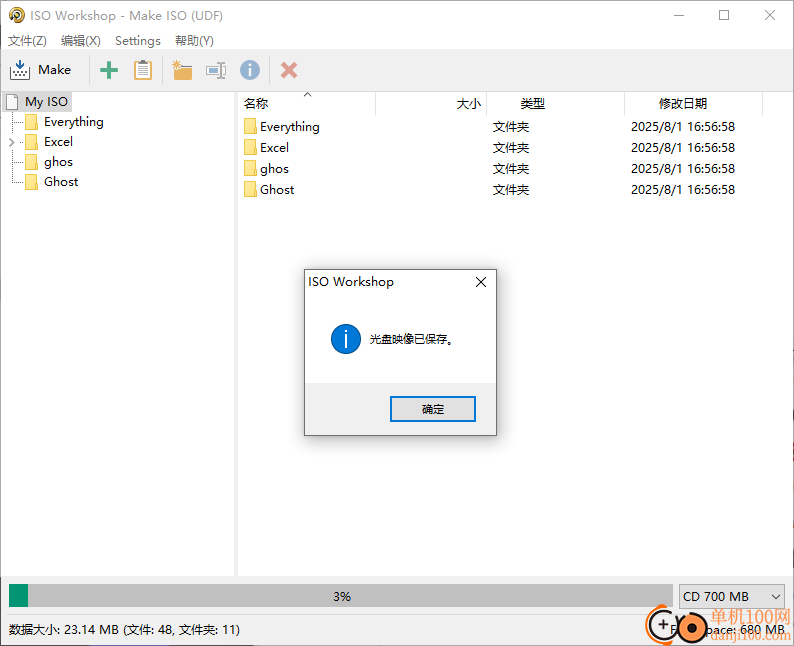794x646 pixels.
Task: Expand the Excel folder in the tree
Action: [12, 142]
